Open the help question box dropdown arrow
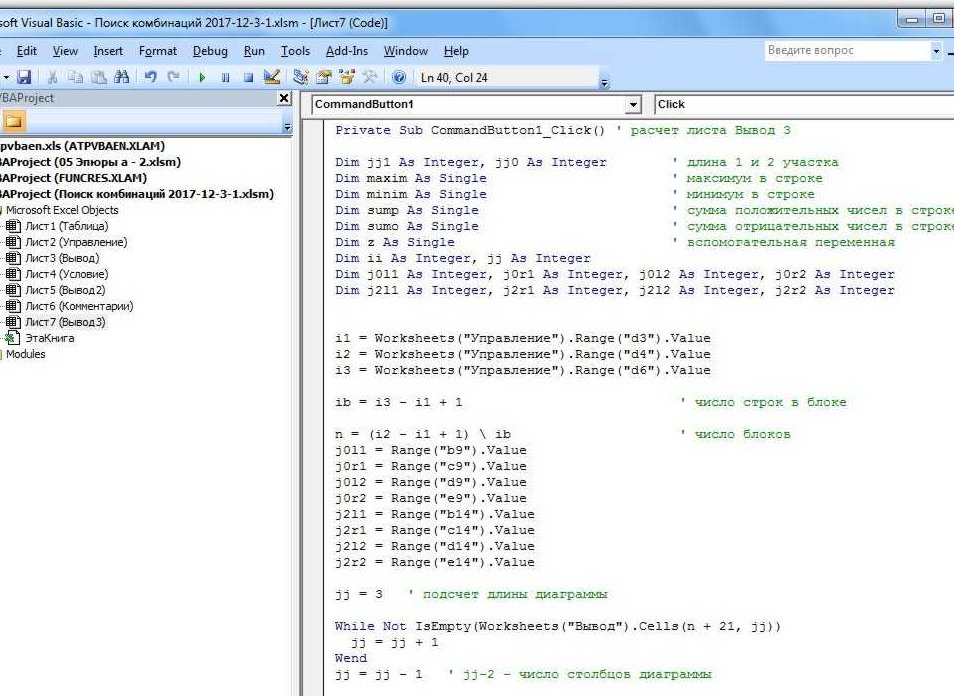Image resolution: width=954 pixels, height=696 pixels. click(936, 51)
